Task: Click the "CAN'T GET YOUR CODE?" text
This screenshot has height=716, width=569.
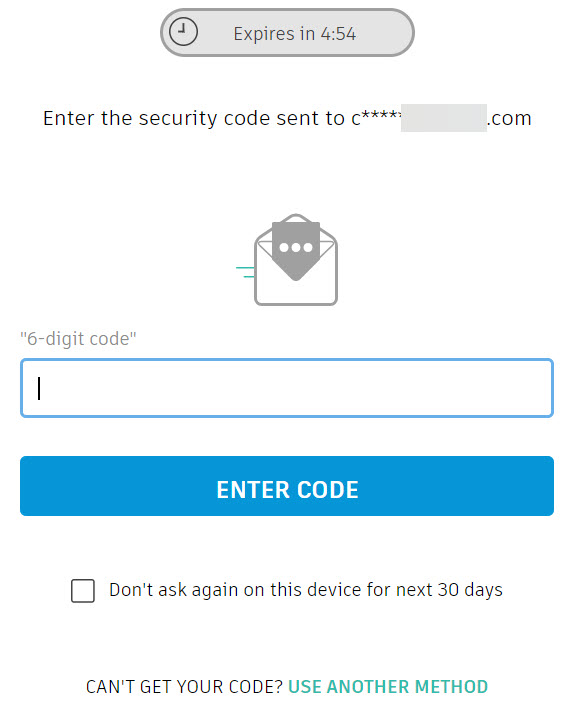Action: tap(184, 687)
